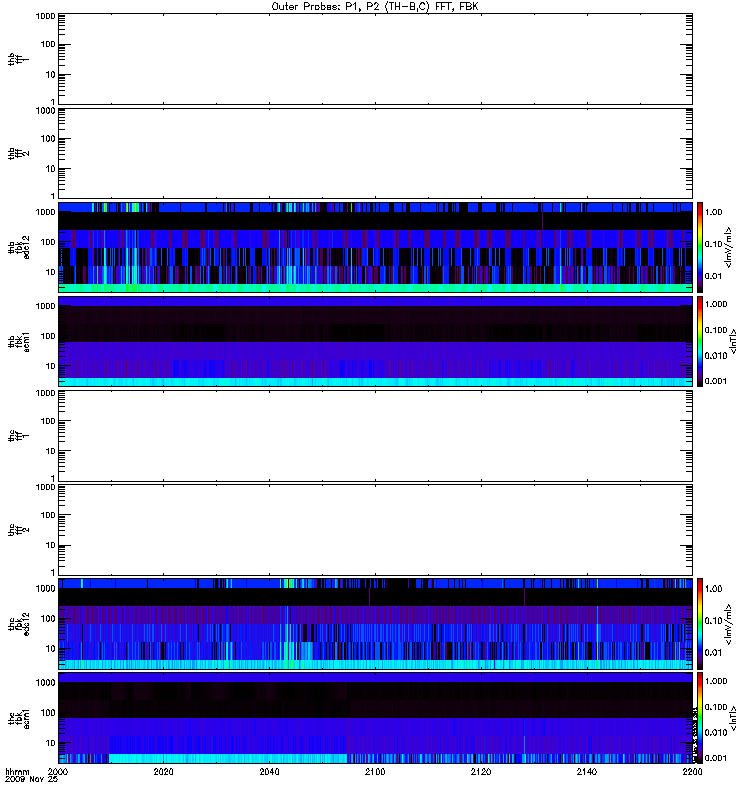This screenshot has width=750, height=800.
Task: Select the thc fbk edc12 spectrogram panel
Action: tap(376, 624)
